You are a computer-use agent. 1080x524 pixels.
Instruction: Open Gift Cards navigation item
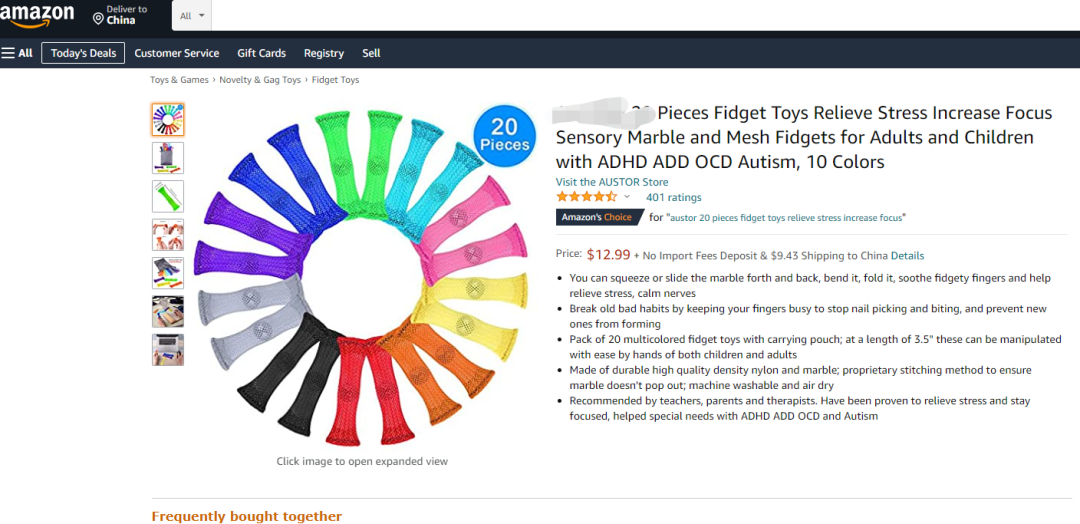[262, 53]
